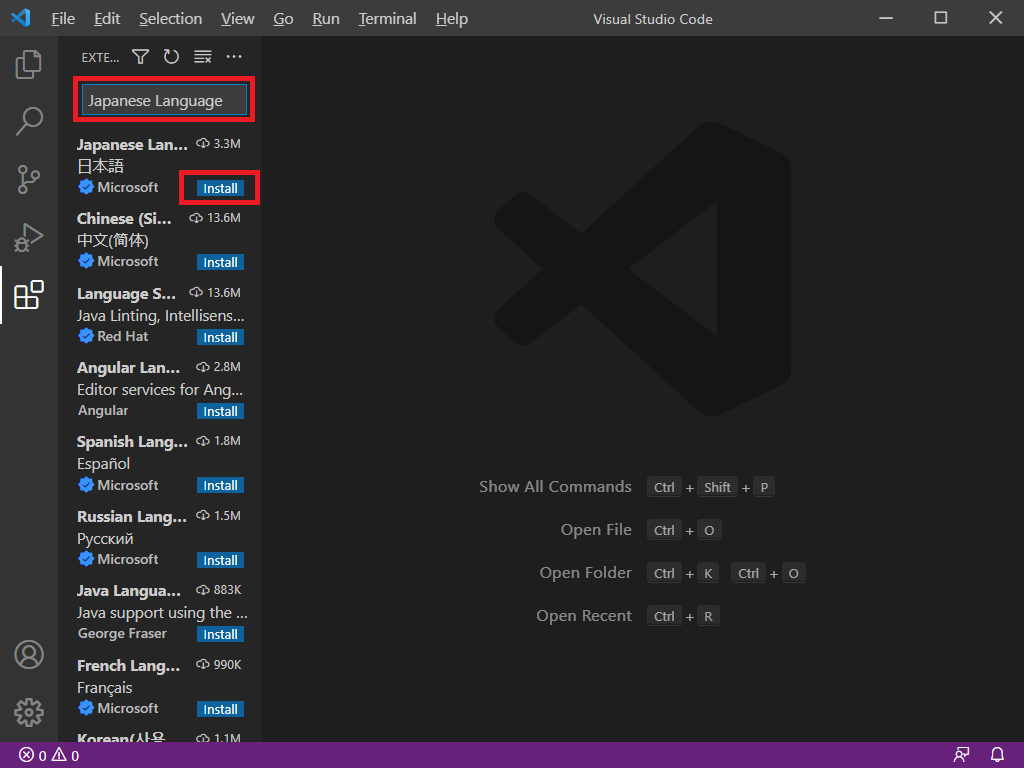This screenshot has width=1024, height=768.
Task: Select the Chinese (Simplified) extension title
Action: [x=124, y=219]
